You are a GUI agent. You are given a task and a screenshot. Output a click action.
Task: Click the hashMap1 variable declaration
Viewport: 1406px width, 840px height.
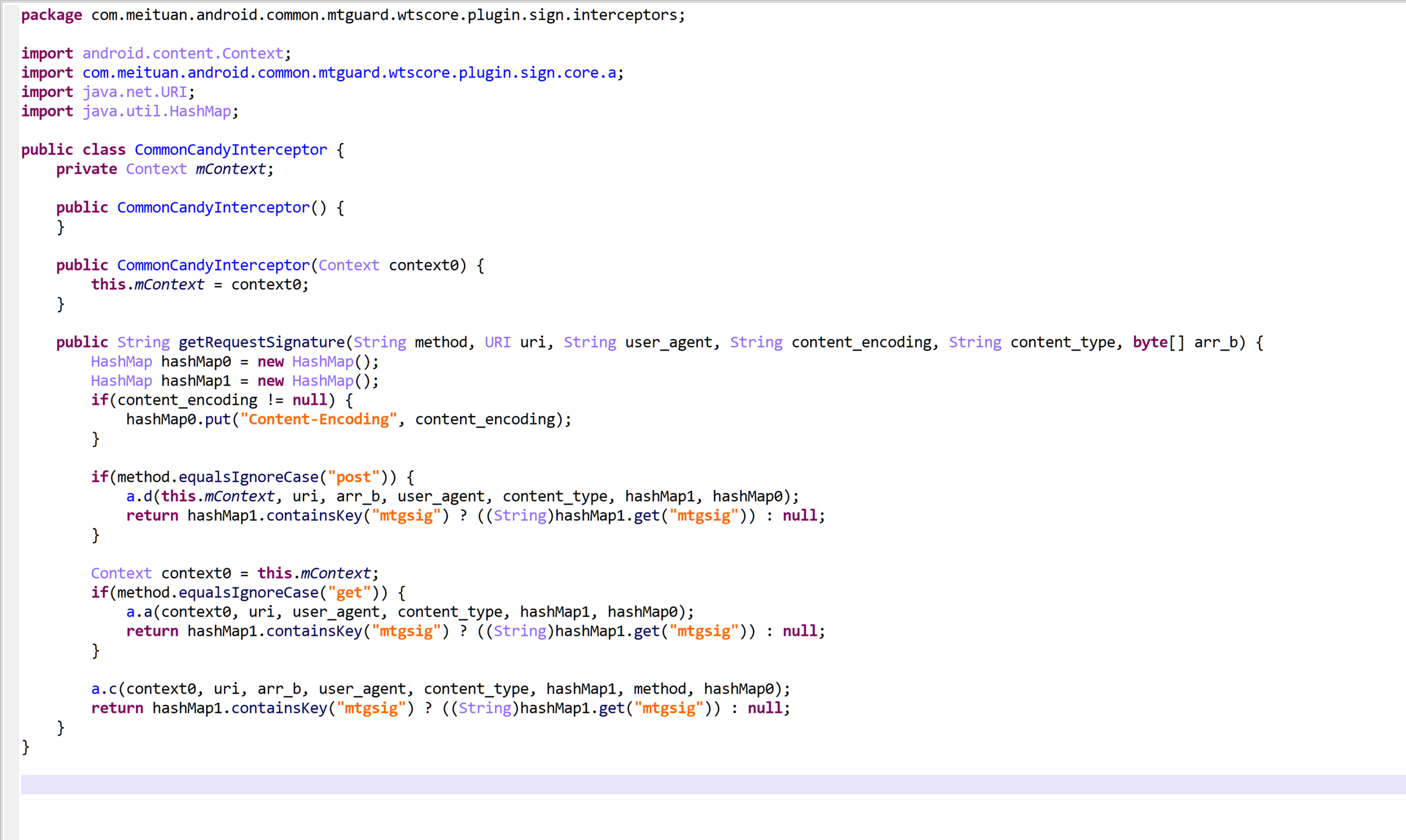(x=196, y=381)
